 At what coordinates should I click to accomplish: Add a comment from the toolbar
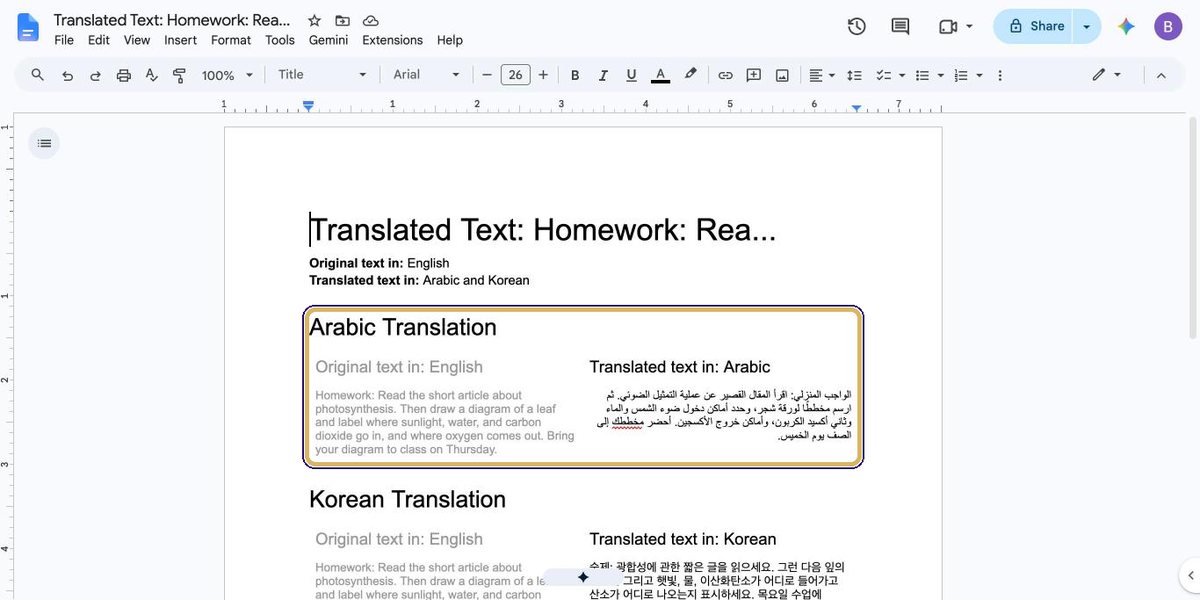(754, 75)
